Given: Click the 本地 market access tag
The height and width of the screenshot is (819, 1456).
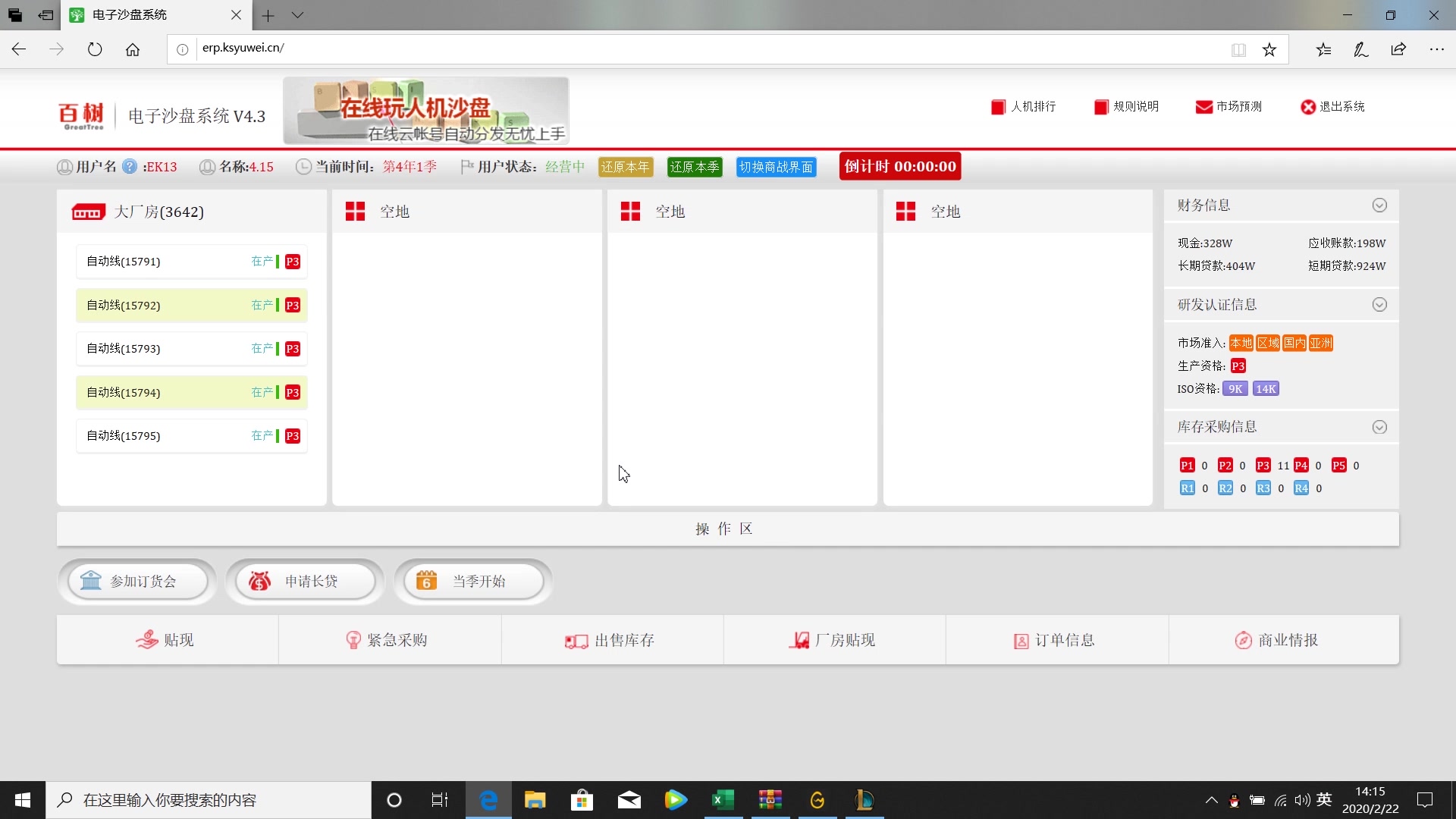Looking at the screenshot, I should click(1241, 343).
